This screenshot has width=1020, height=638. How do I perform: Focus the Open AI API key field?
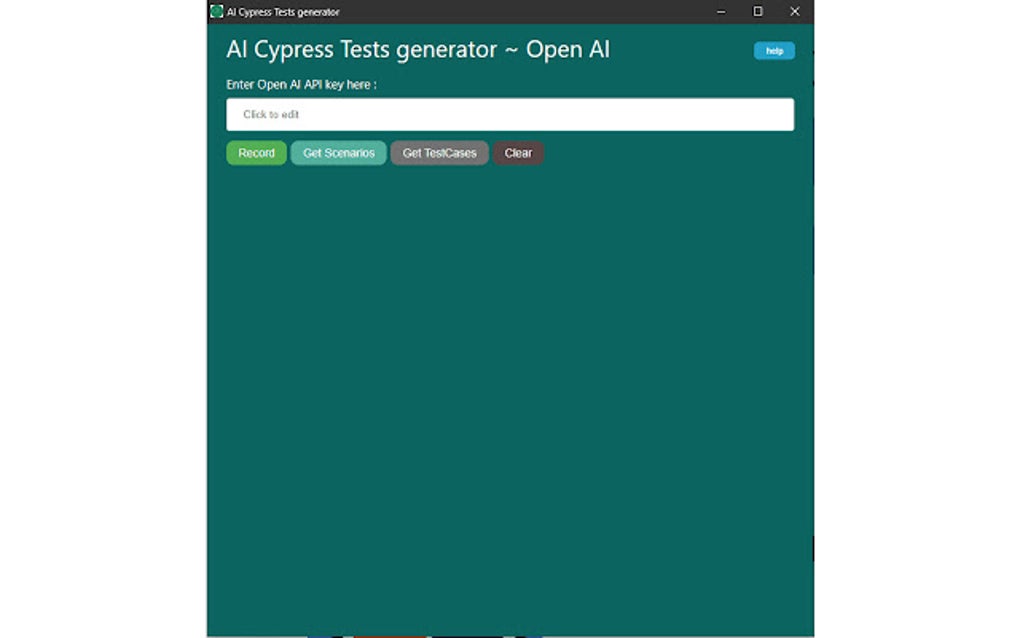tap(510, 114)
